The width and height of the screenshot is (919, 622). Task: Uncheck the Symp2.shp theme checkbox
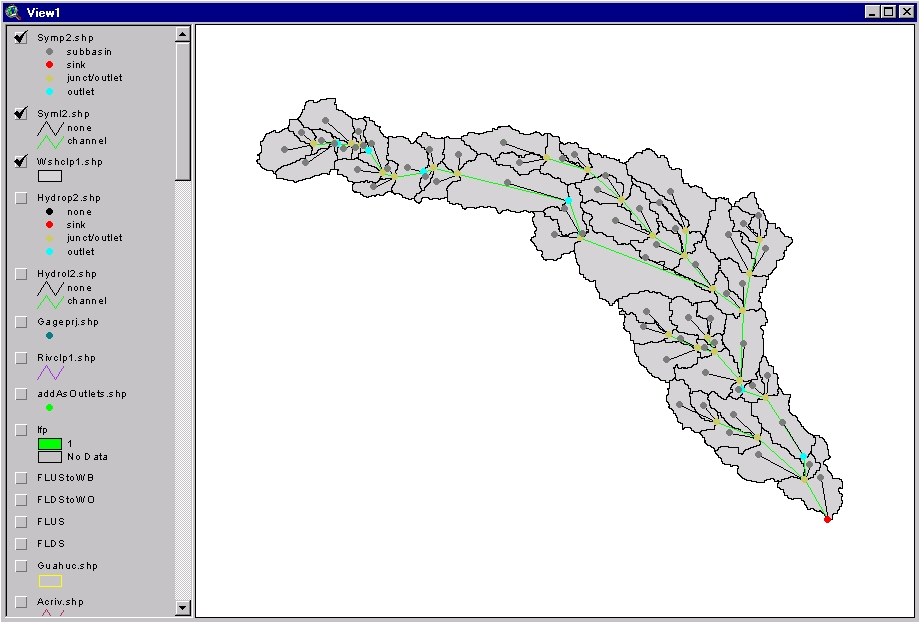click(21, 38)
